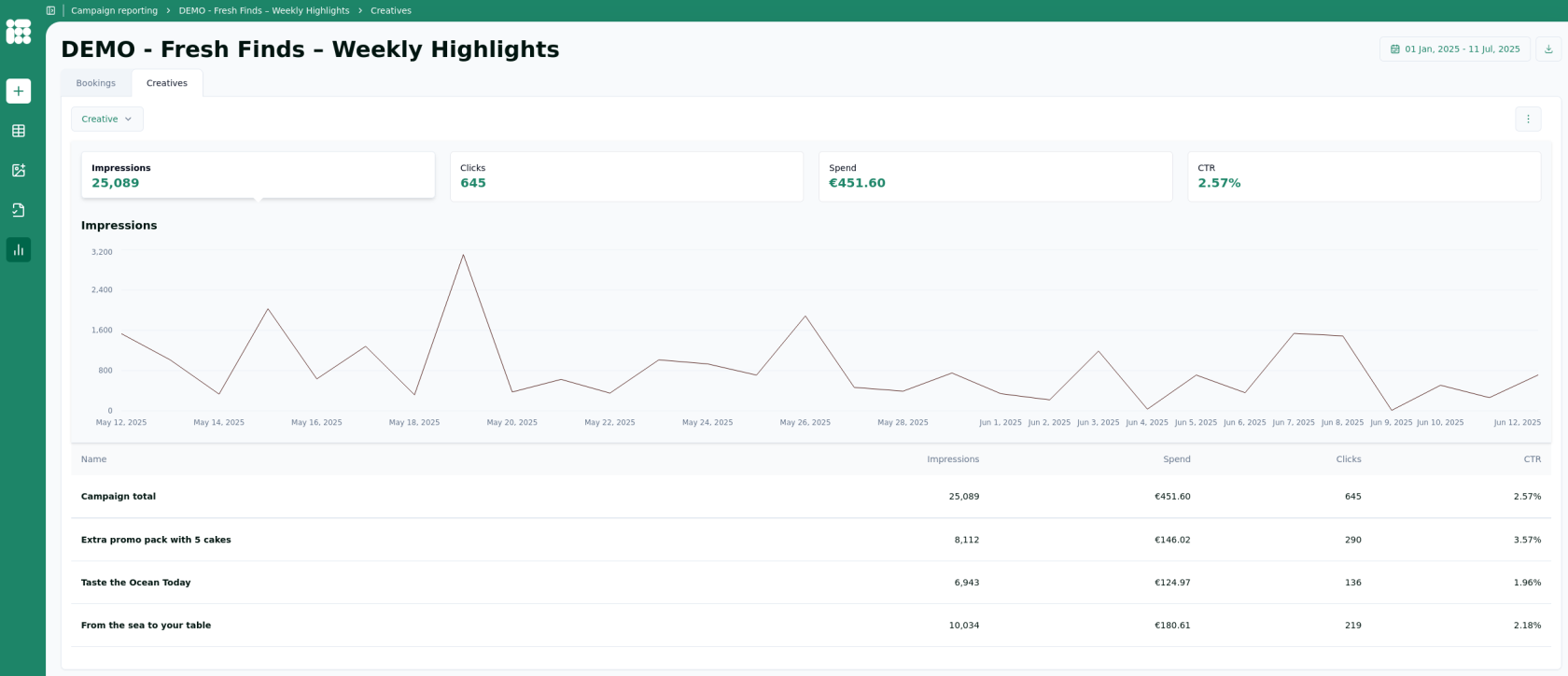
Task: Click the Campaign reporting breadcrumb link
Action: pos(114,10)
